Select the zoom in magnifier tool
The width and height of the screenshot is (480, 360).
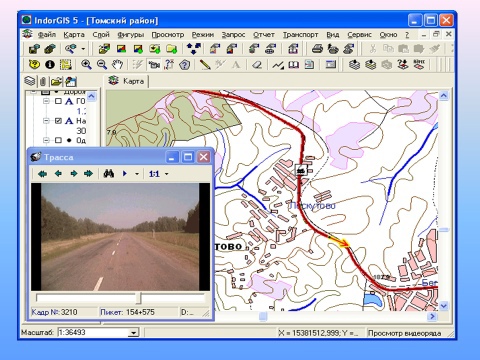pos(86,64)
